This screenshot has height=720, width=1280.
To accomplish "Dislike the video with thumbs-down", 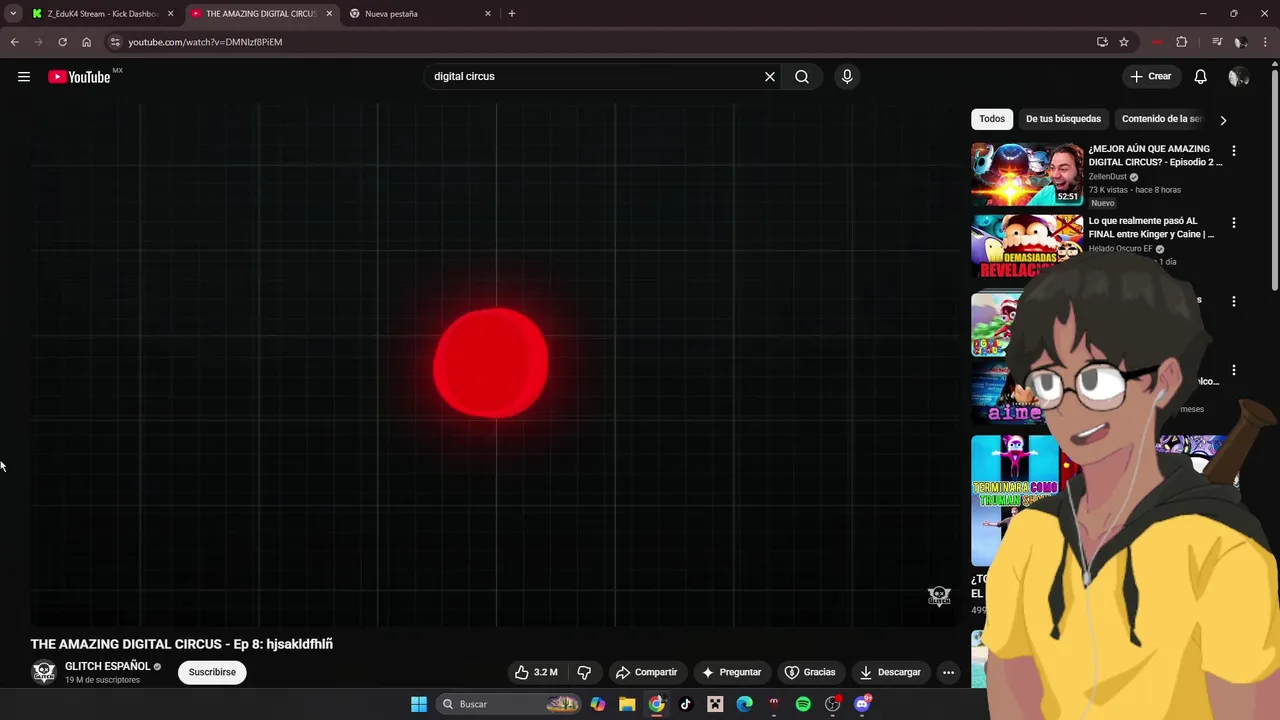I will point(584,672).
